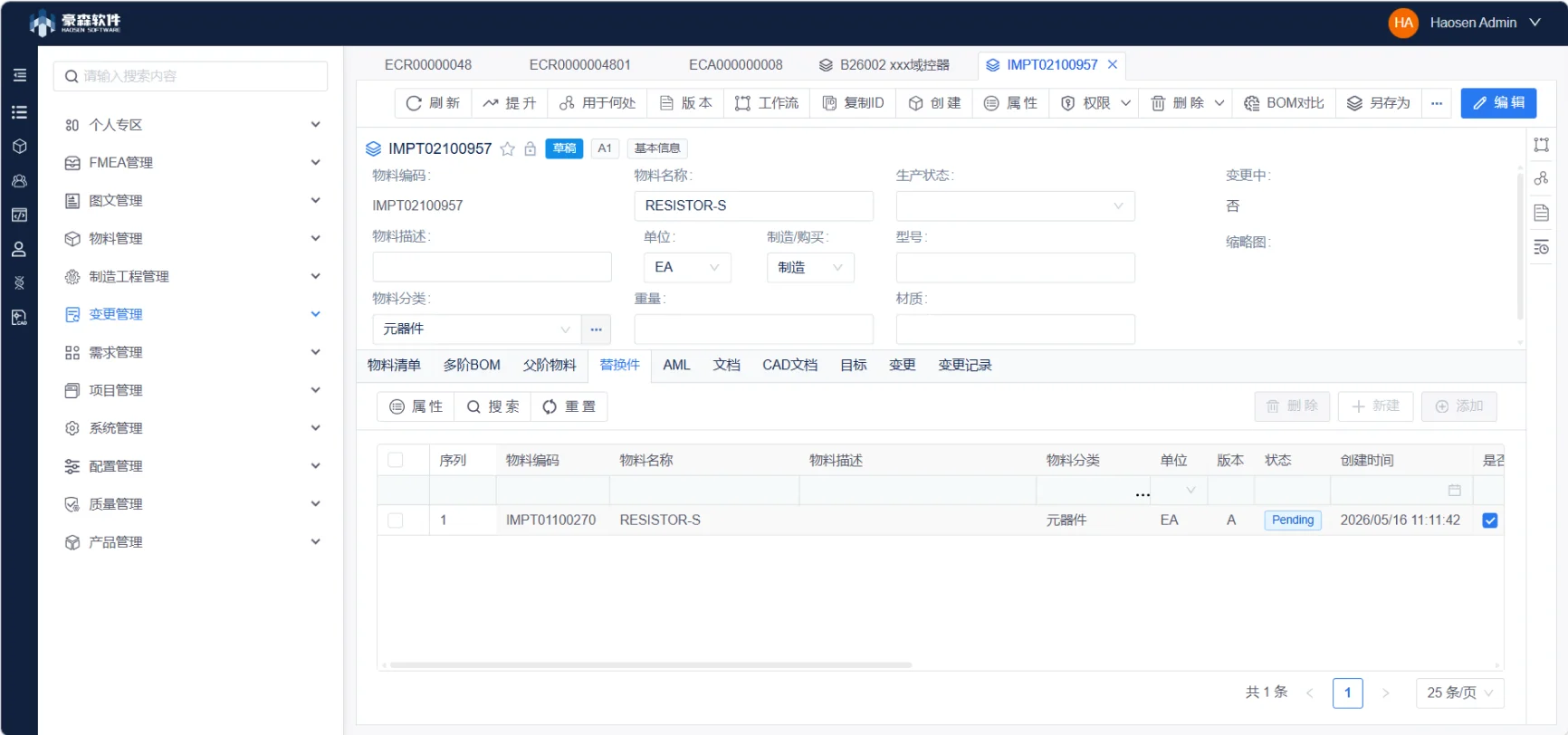The width and height of the screenshot is (1568, 735).
Task: Open the 制造/购买 dropdown
Action: [x=810, y=267]
